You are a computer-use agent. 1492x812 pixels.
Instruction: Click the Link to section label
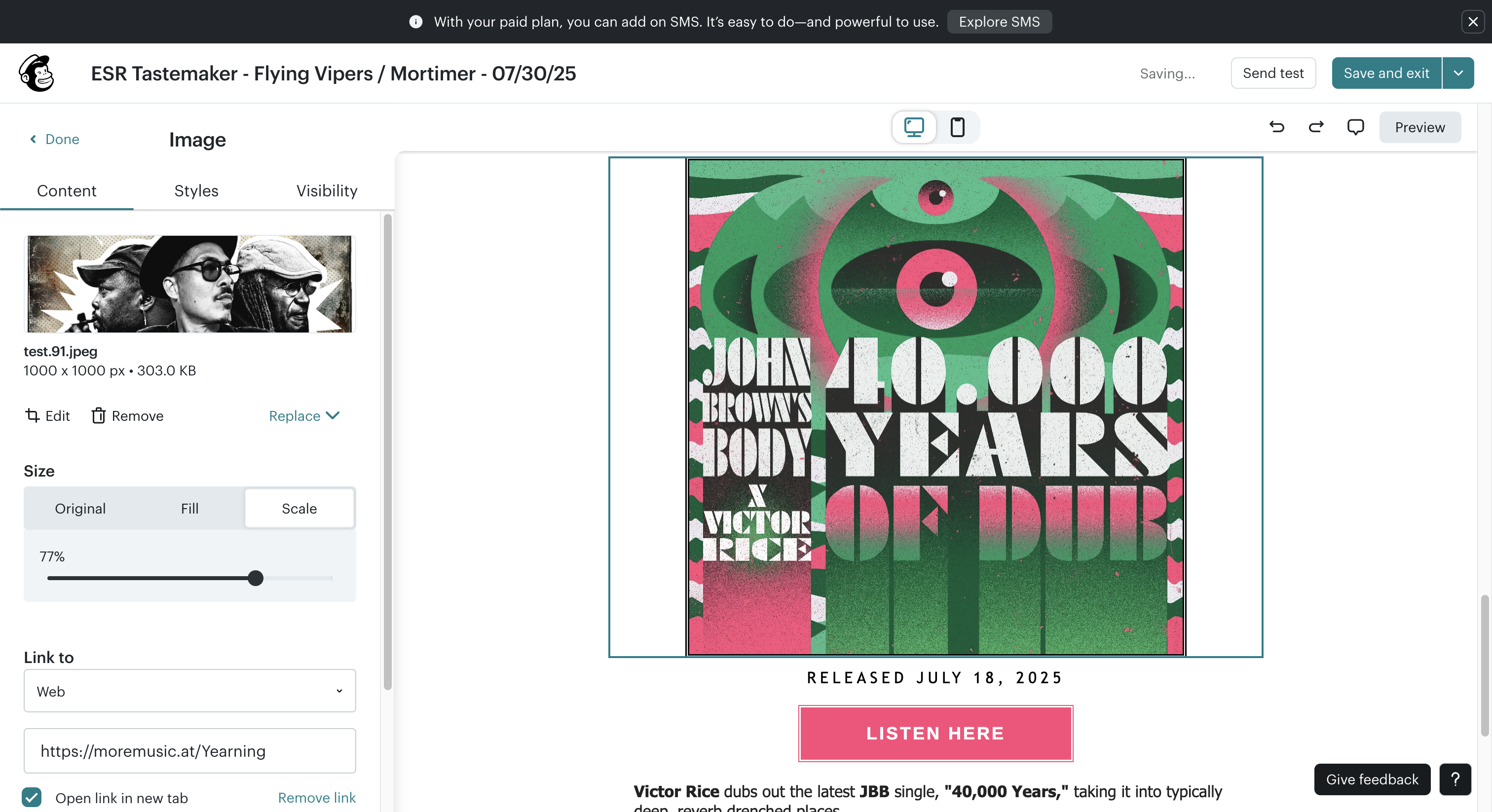tap(49, 658)
